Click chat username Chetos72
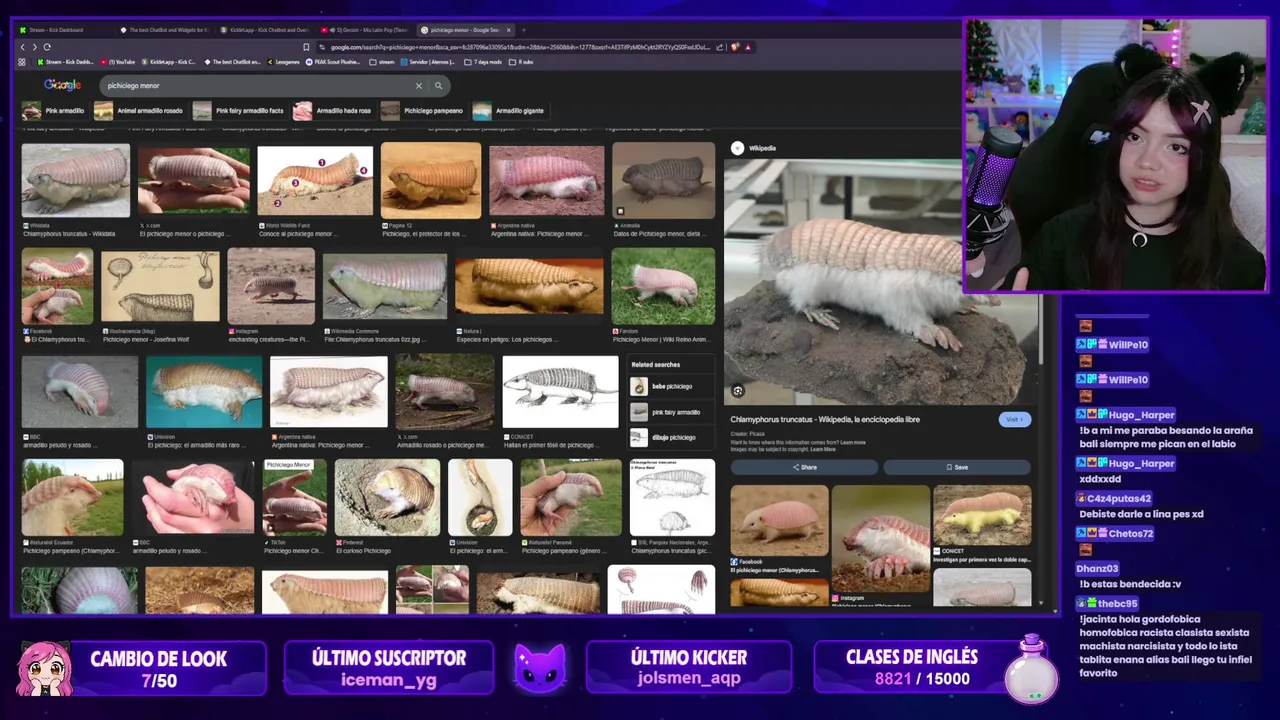 [1130, 533]
